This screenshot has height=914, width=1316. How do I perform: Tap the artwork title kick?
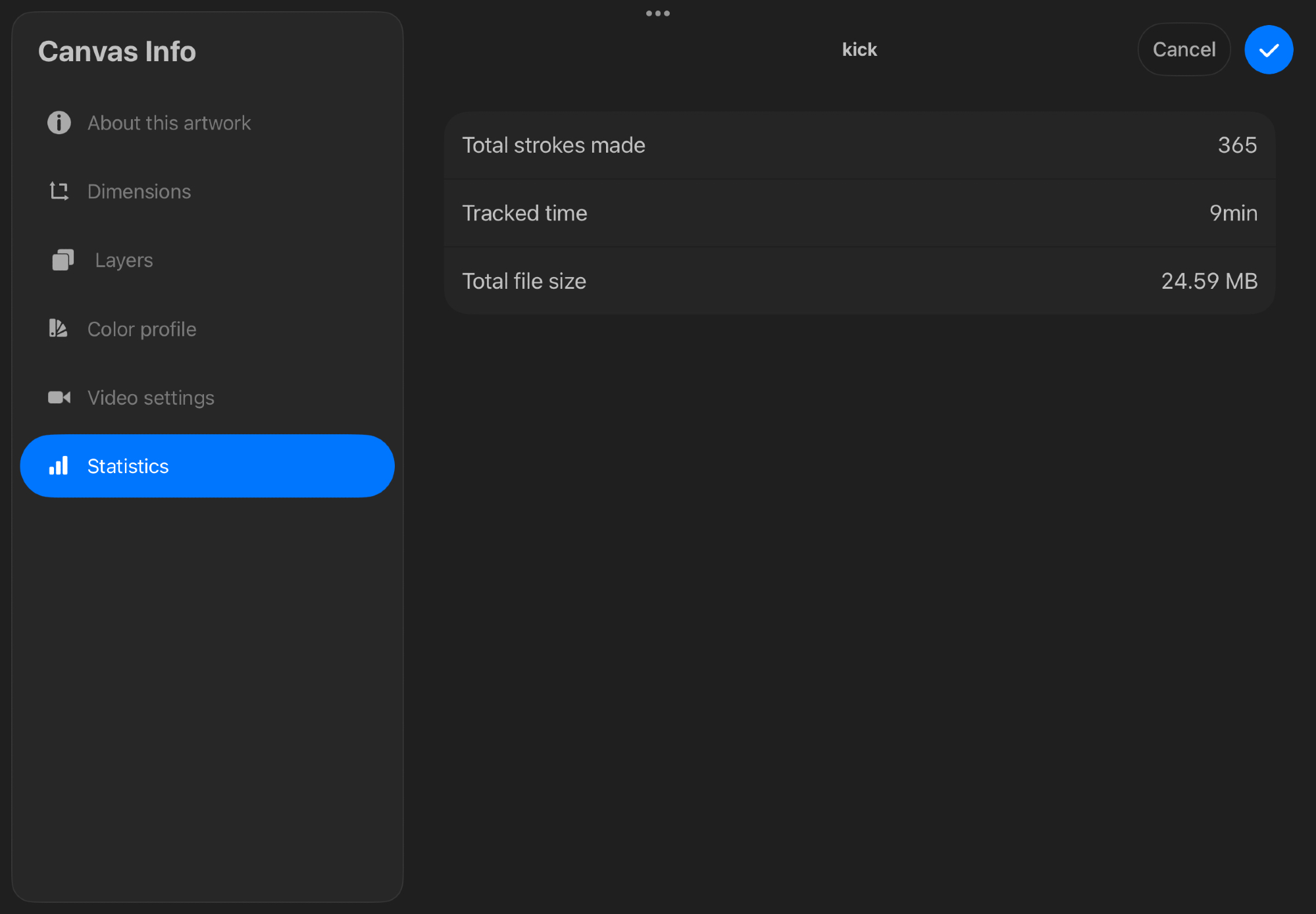pos(859,50)
